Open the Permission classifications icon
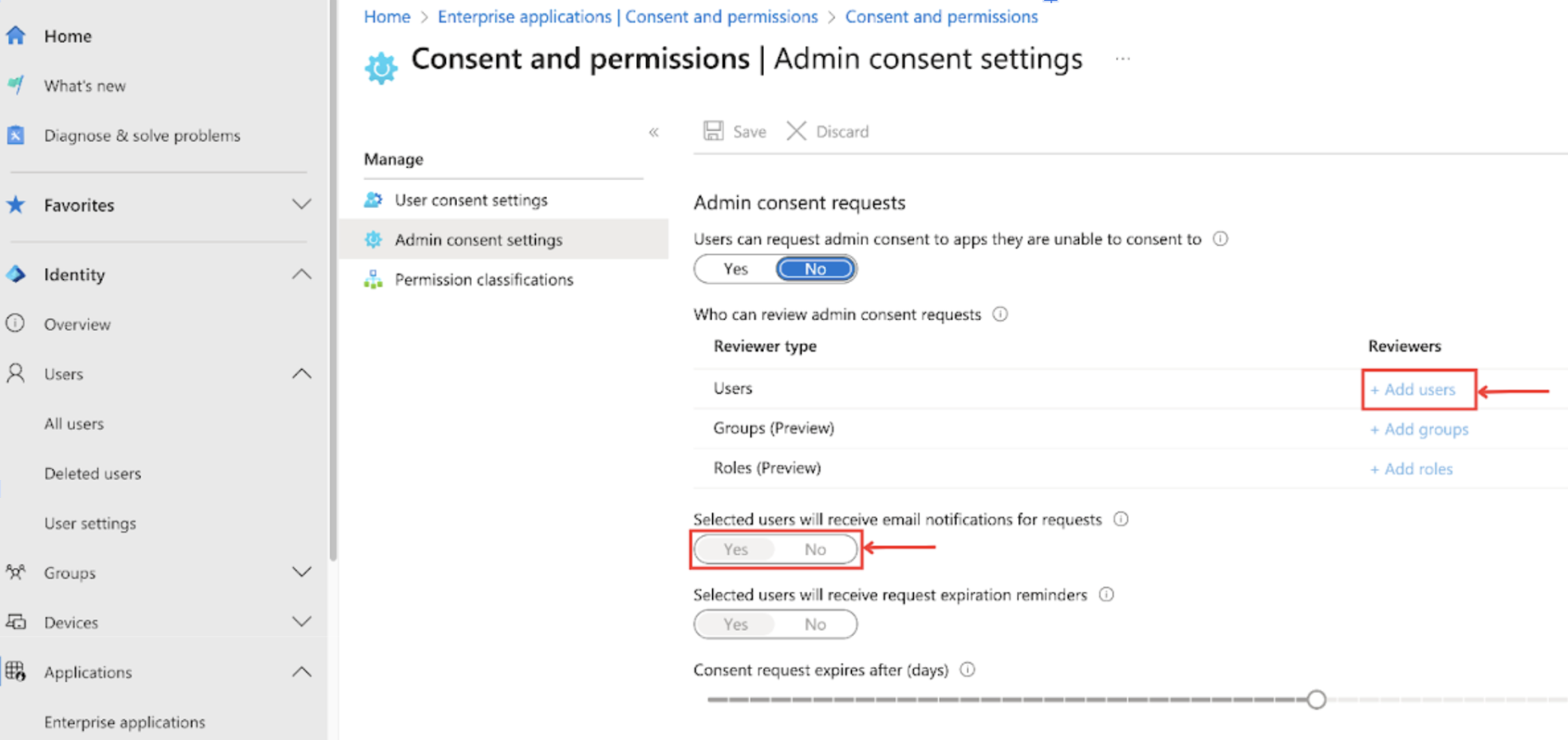1568x740 pixels. coord(372,279)
